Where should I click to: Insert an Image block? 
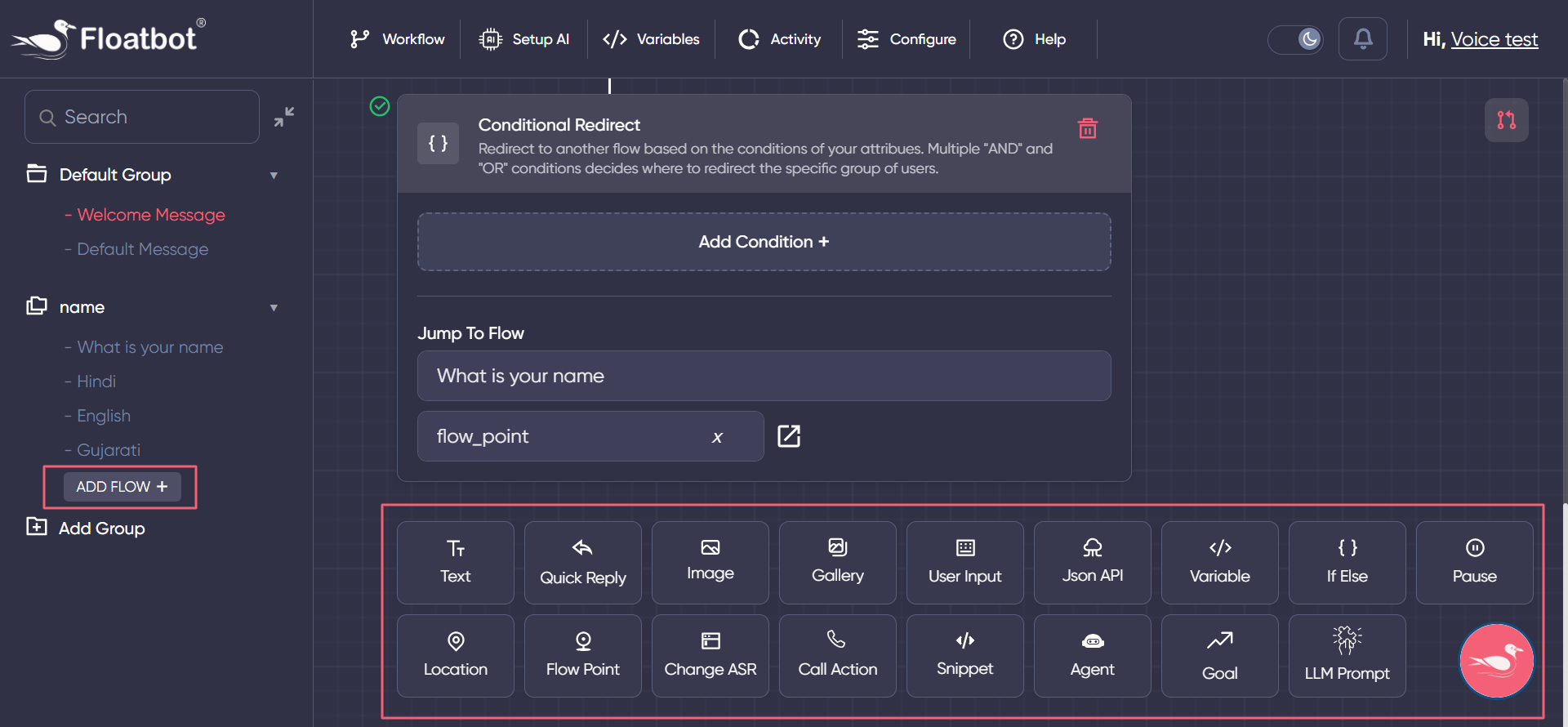click(x=710, y=563)
